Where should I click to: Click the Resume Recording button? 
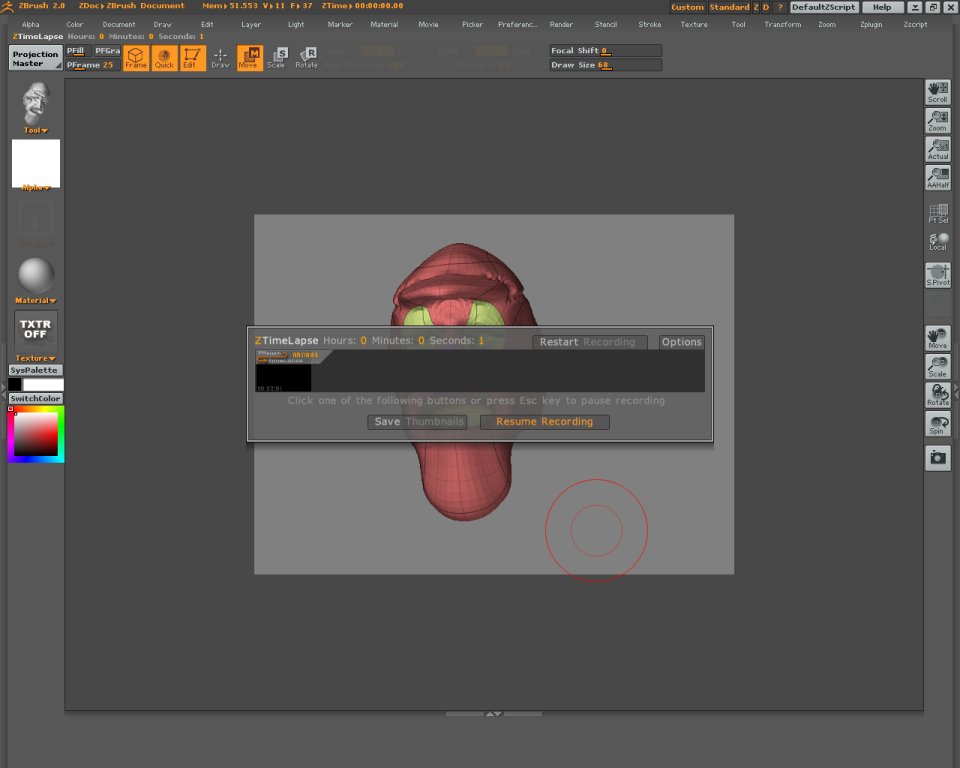[544, 422]
